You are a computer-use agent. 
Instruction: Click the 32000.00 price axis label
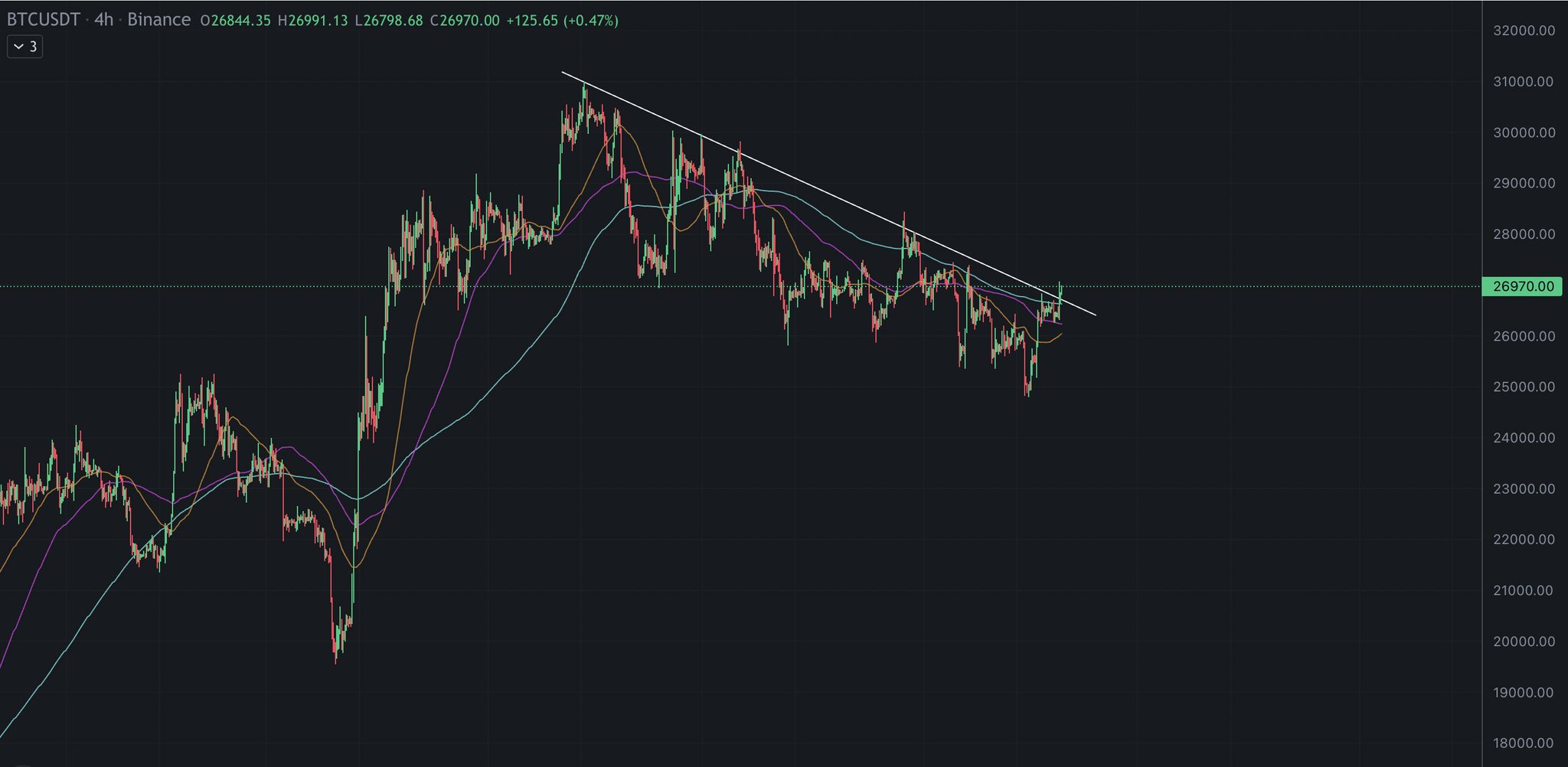[1524, 31]
